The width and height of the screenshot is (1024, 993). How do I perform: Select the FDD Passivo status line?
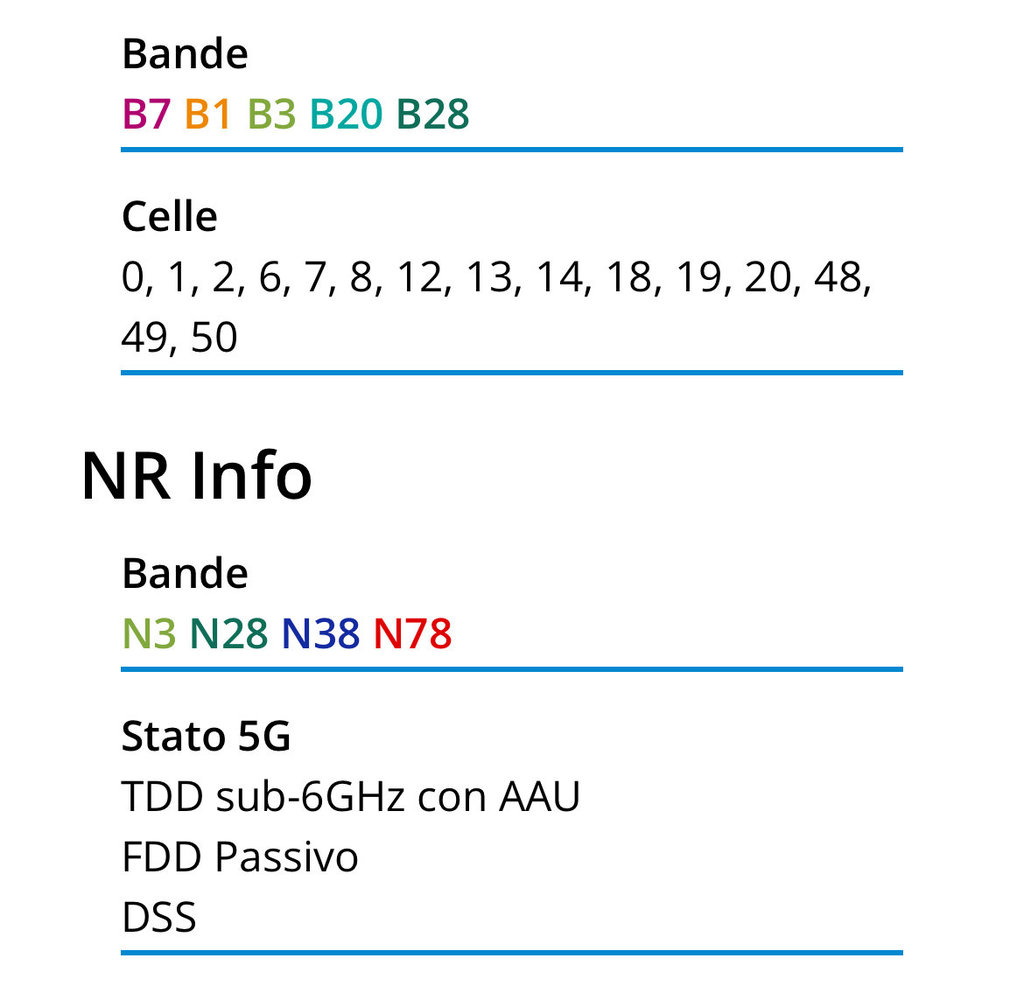(240, 857)
